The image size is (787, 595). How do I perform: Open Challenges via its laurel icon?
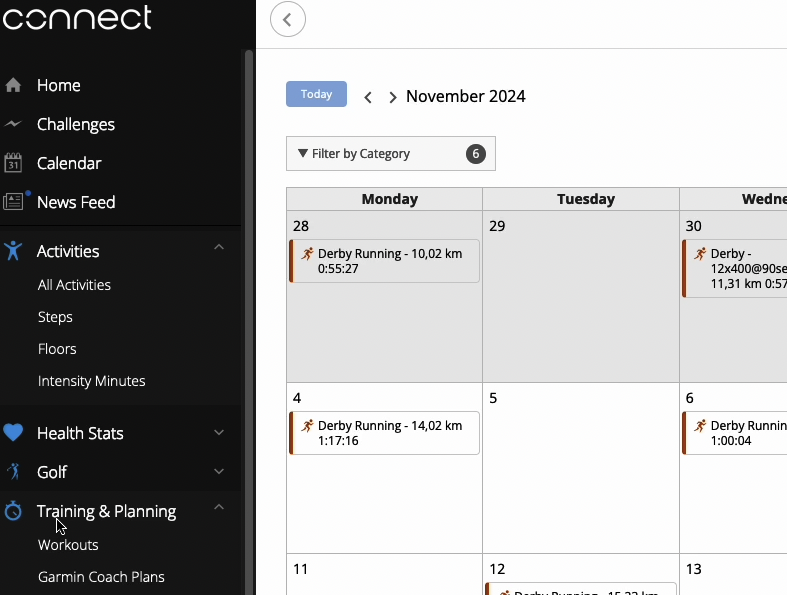click(x=13, y=124)
